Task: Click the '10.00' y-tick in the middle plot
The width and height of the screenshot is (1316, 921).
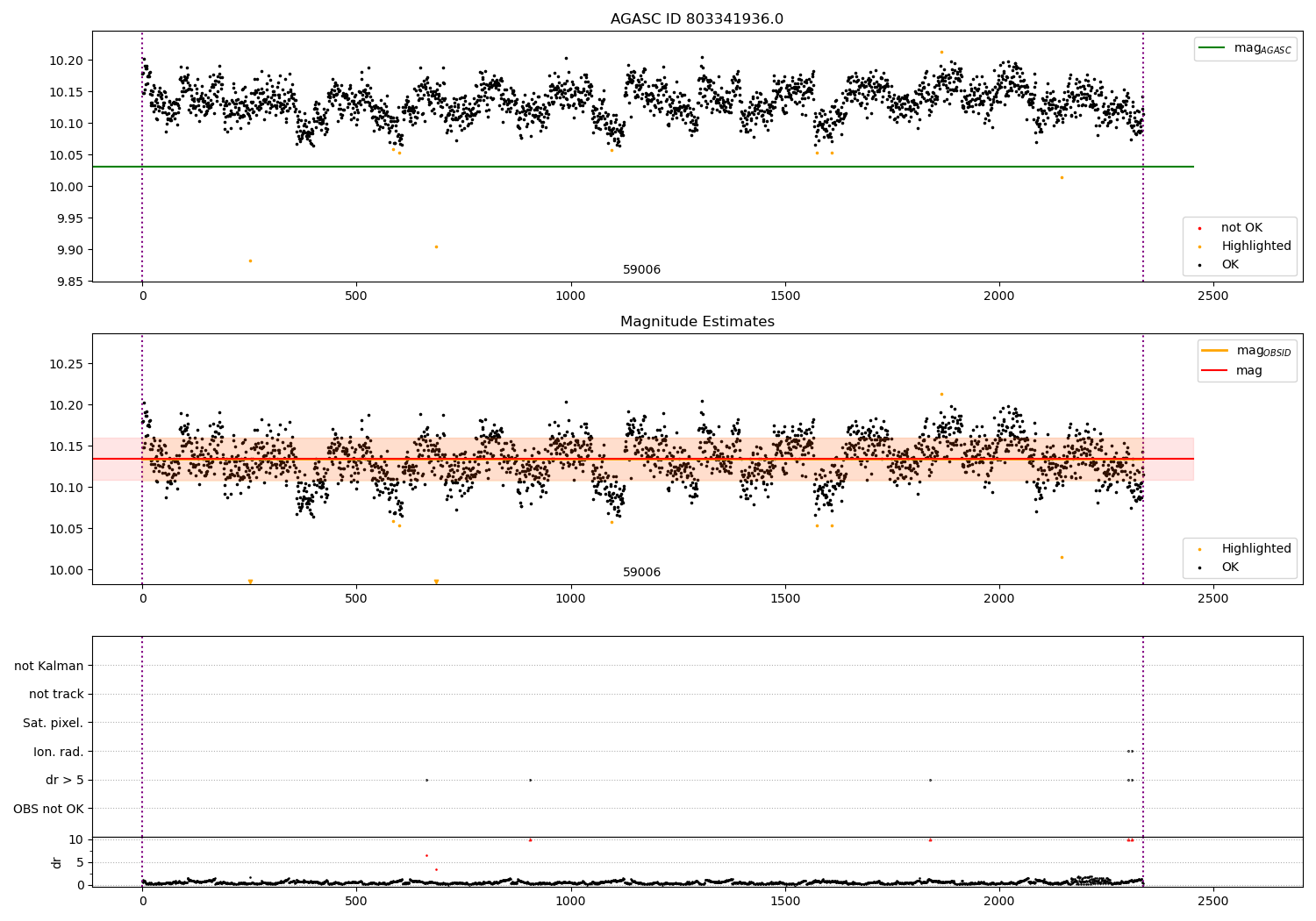Action: tap(65, 570)
